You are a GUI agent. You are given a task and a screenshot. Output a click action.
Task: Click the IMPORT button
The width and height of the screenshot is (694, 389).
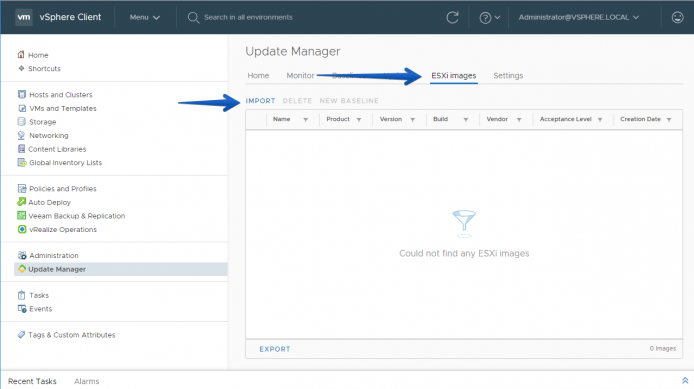click(260, 101)
